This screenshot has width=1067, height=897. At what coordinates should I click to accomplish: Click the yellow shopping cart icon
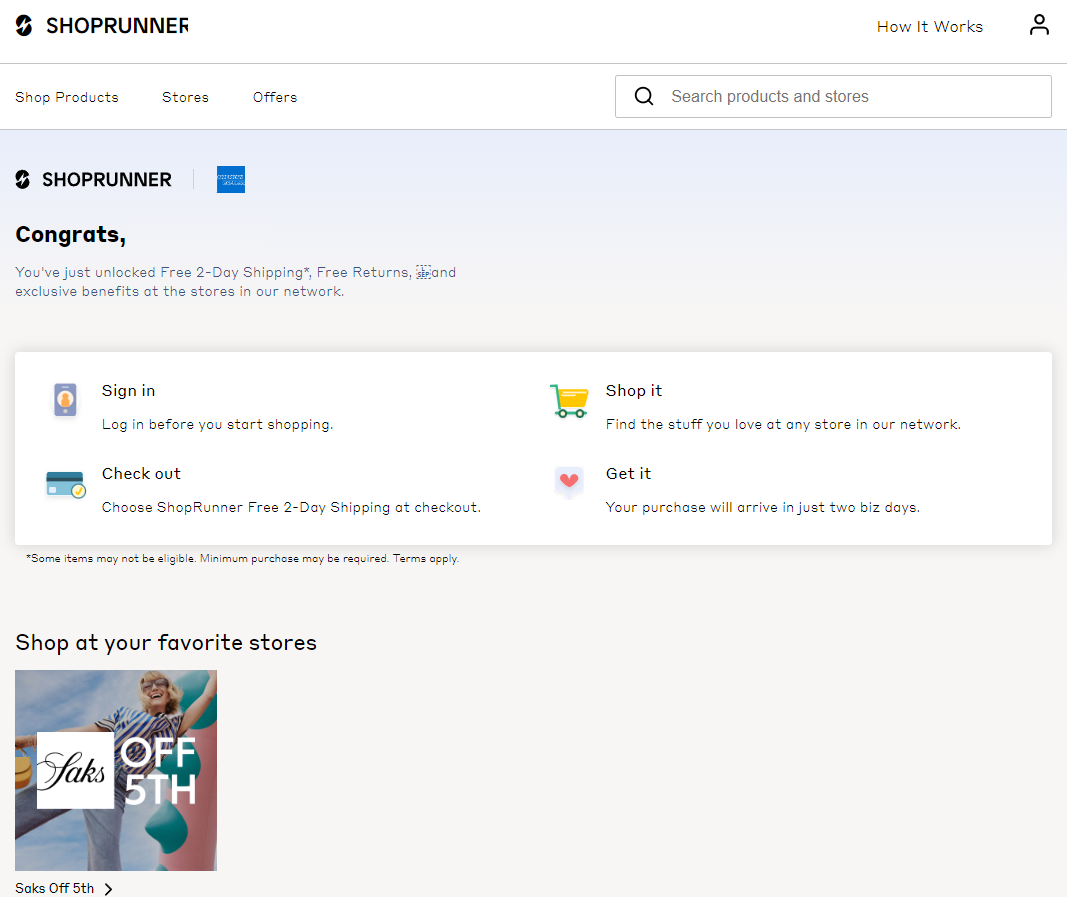tap(569, 401)
